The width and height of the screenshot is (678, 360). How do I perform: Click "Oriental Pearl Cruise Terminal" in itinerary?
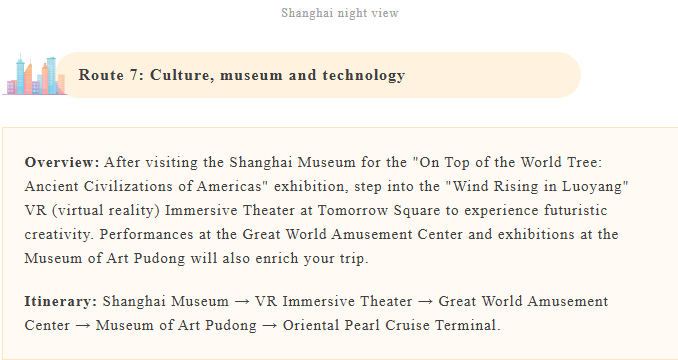391,325
